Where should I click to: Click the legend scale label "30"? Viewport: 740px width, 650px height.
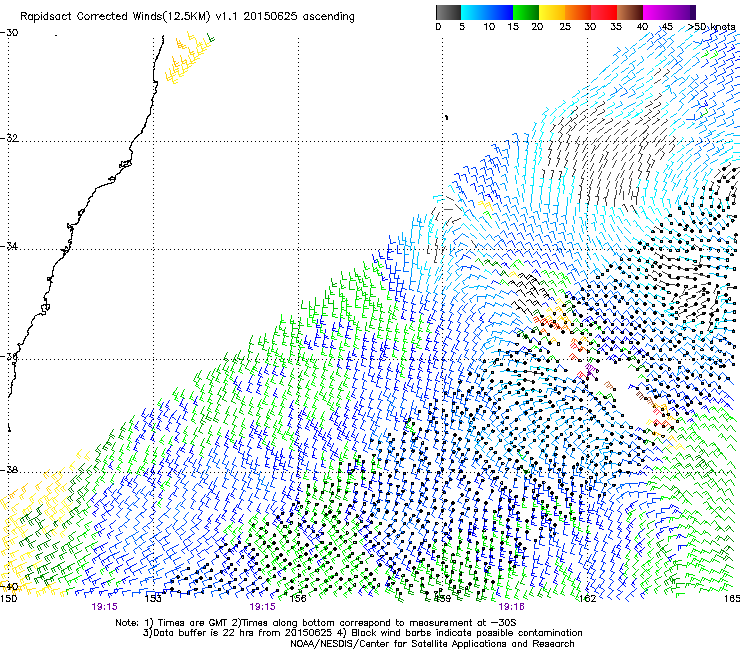click(590, 27)
